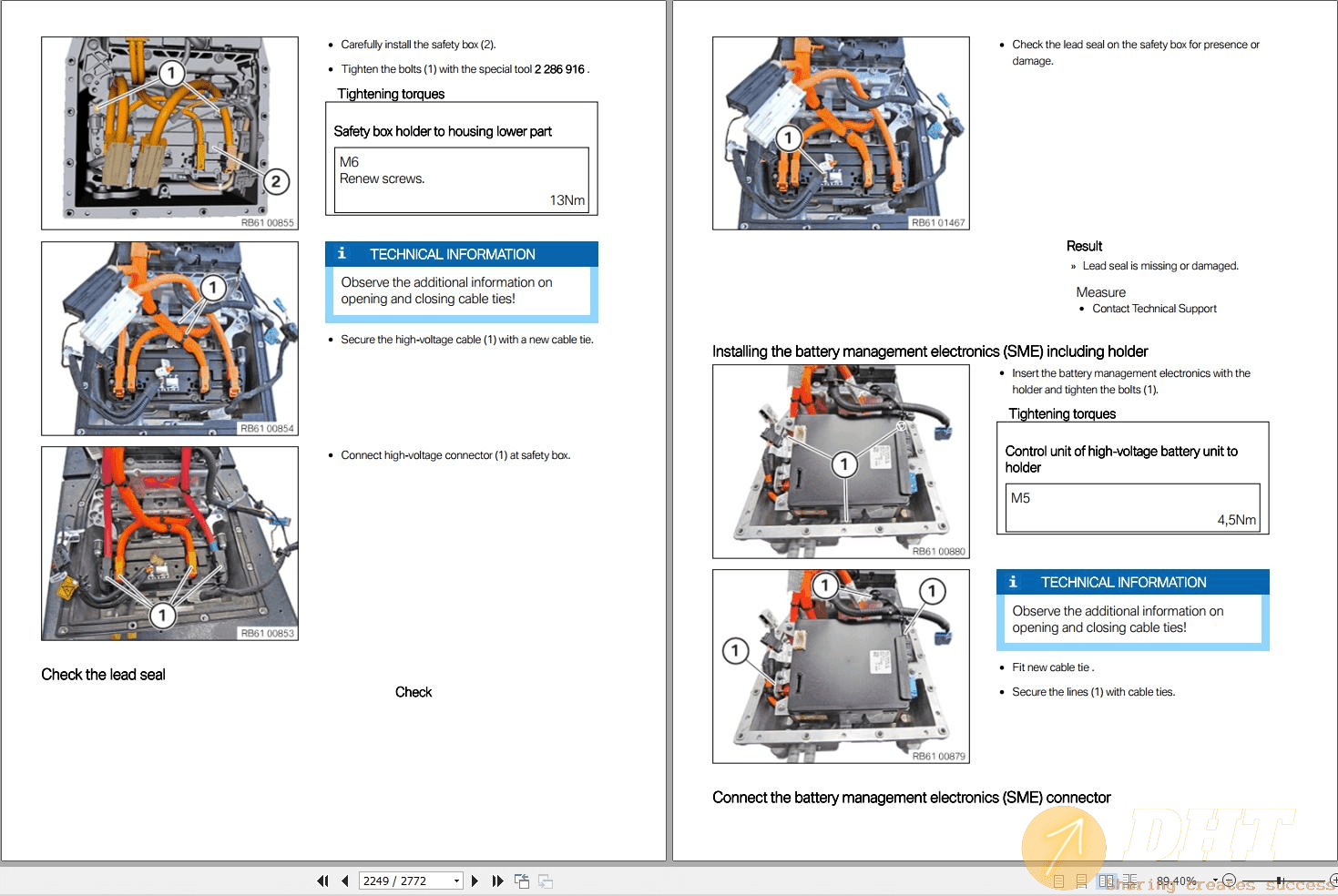This screenshot has width=1338, height=896.
Task: Toggle two-page scrolling display mode
Action: [x=1130, y=880]
